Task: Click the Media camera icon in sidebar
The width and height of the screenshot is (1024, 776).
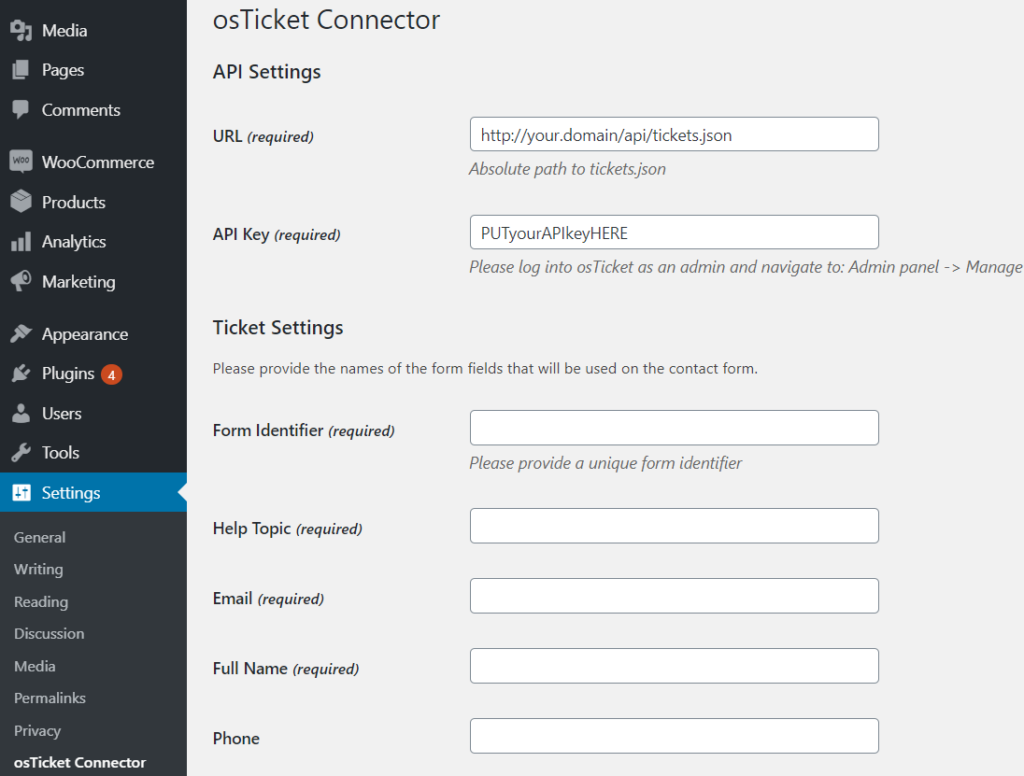Action: point(21,31)
